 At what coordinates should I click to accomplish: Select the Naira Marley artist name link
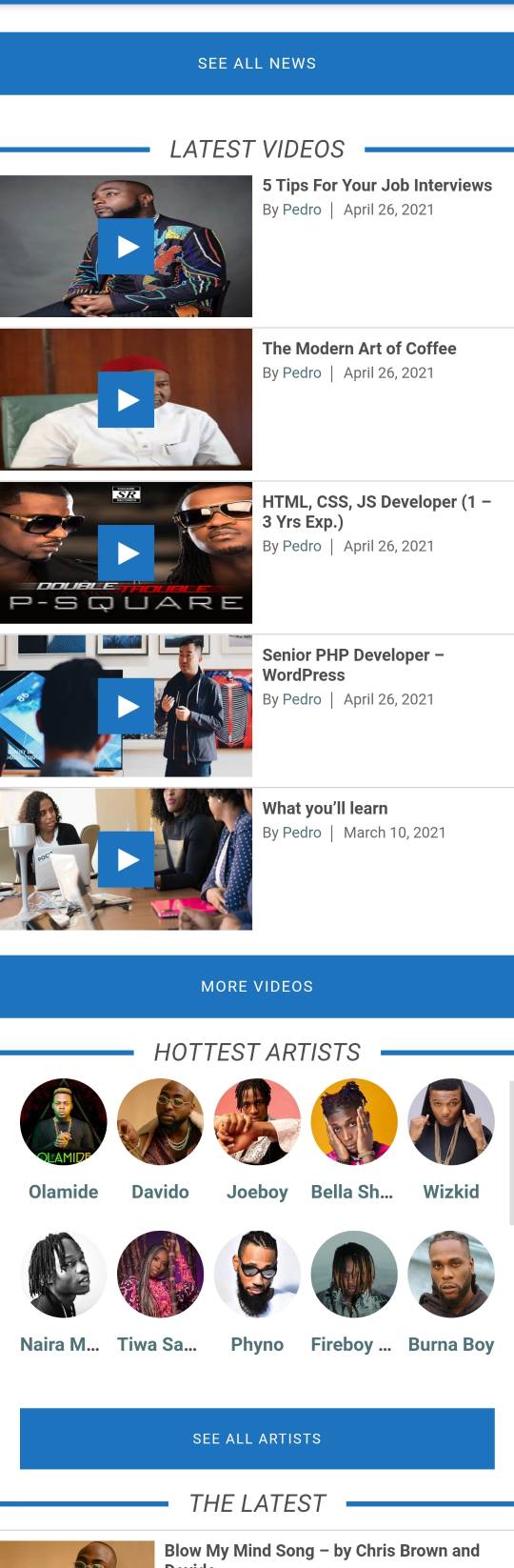click(60, 1344)
